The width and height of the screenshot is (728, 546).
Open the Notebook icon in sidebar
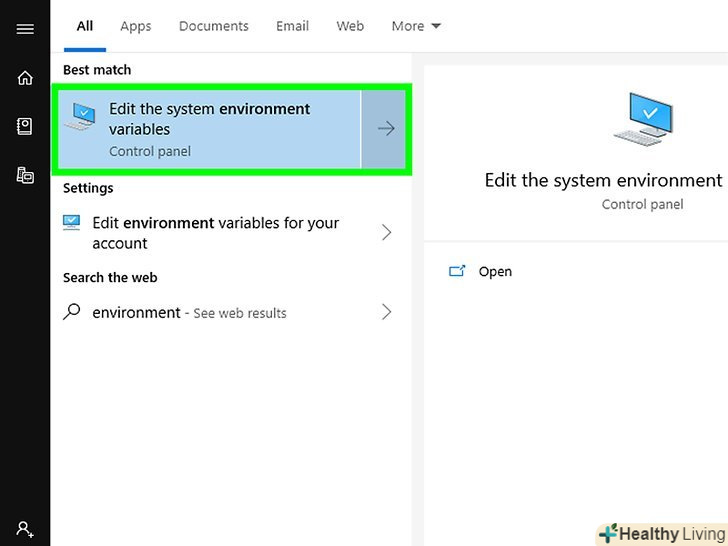[25, 126]
